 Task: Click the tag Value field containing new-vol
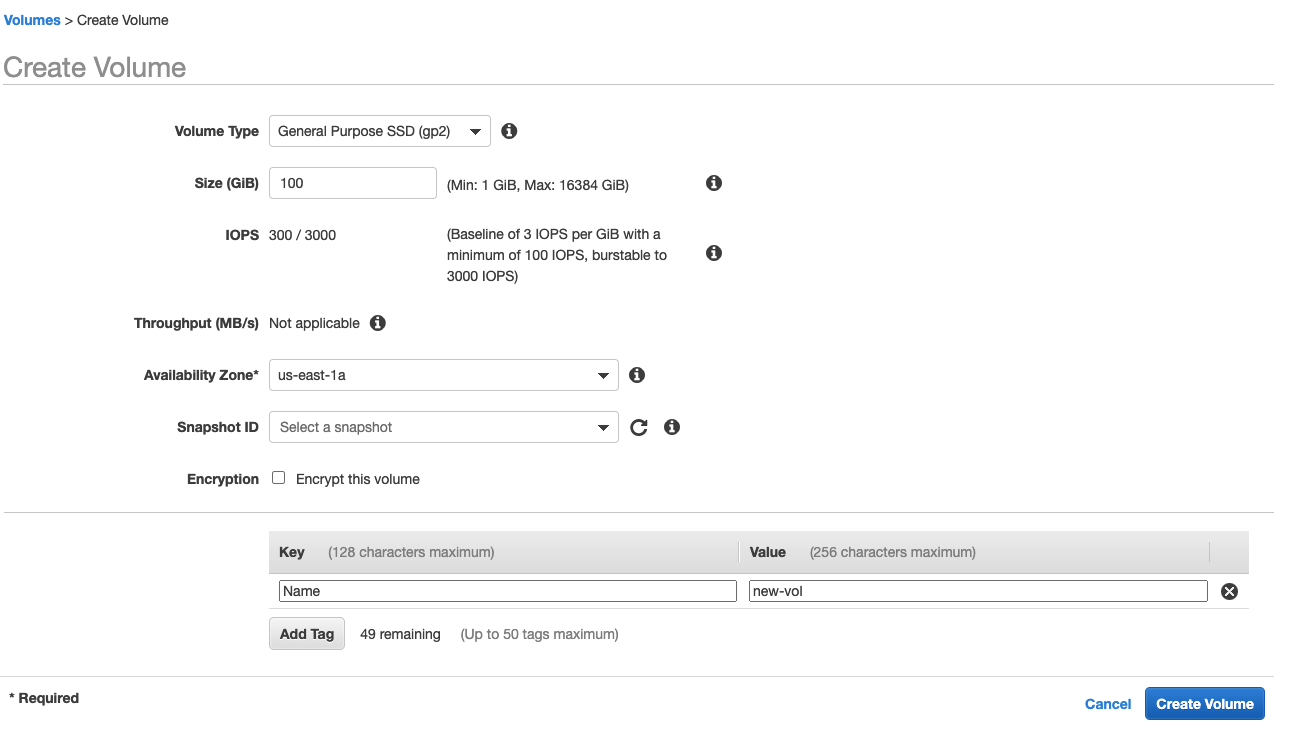978,591
